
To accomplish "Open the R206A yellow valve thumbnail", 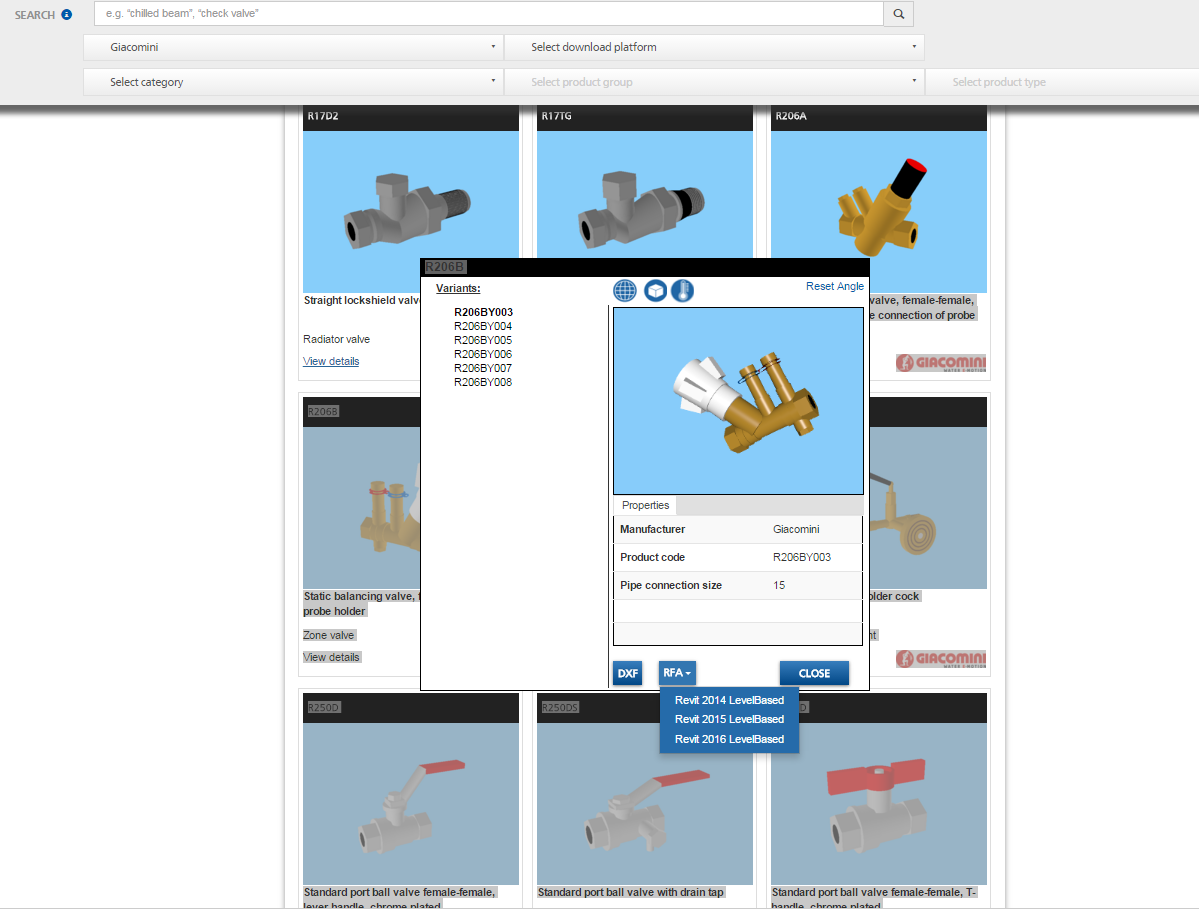I will click(x=879, y=195).
